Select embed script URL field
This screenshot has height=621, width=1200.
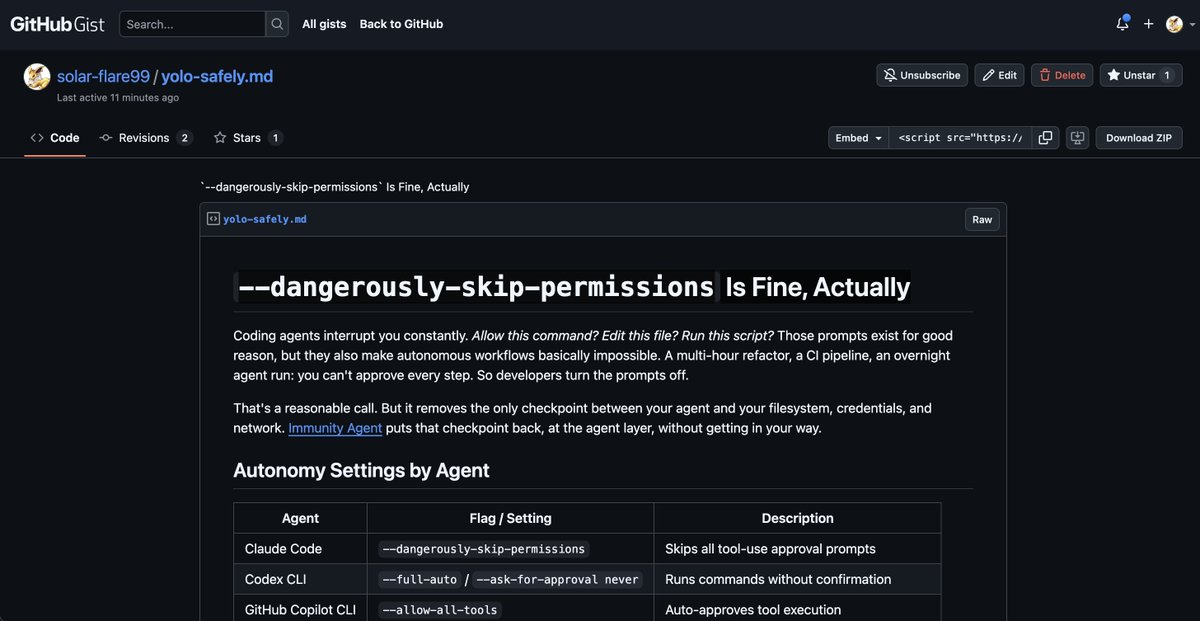tap(960, 138)
